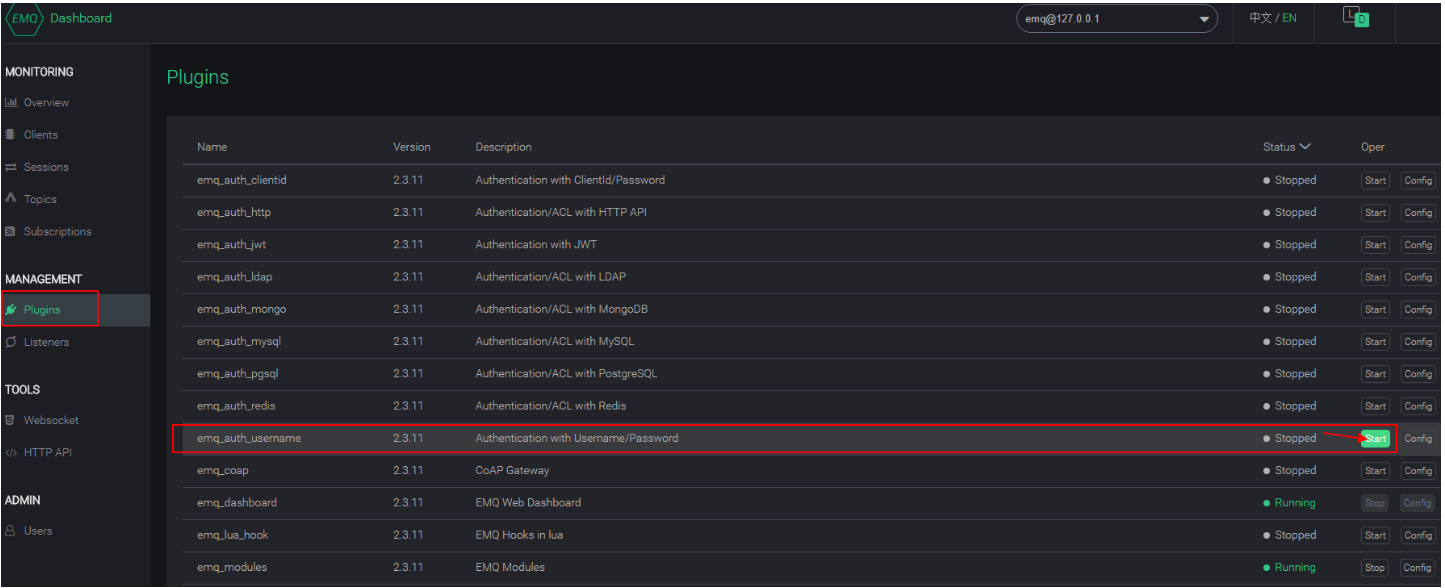
Task: Start the emq_auth_ldap plugin
Action: (1375, 277)
